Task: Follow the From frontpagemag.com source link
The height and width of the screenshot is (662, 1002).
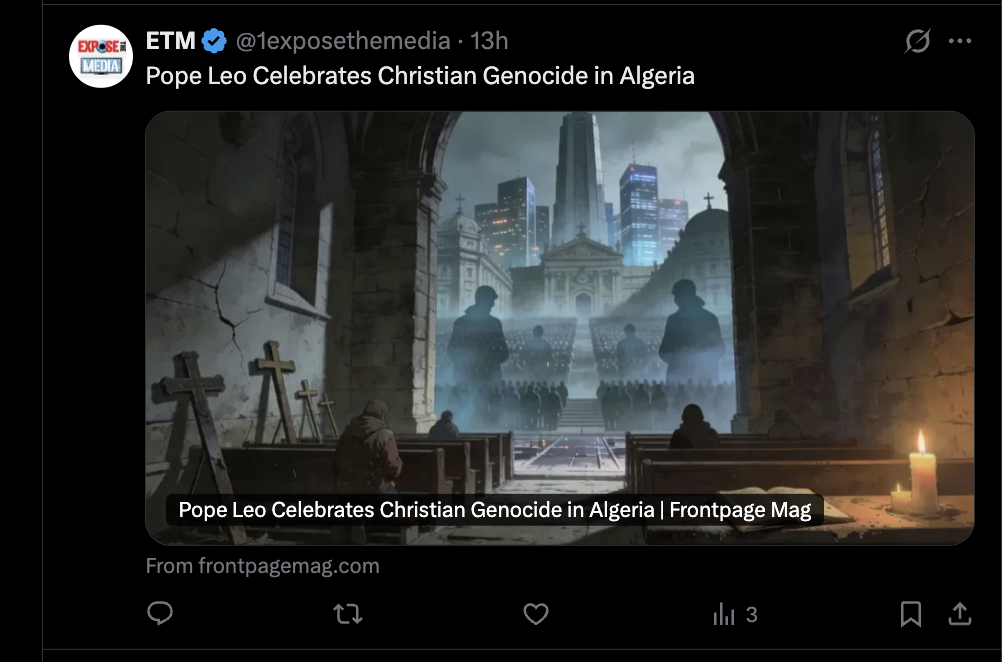Action: 263,566
